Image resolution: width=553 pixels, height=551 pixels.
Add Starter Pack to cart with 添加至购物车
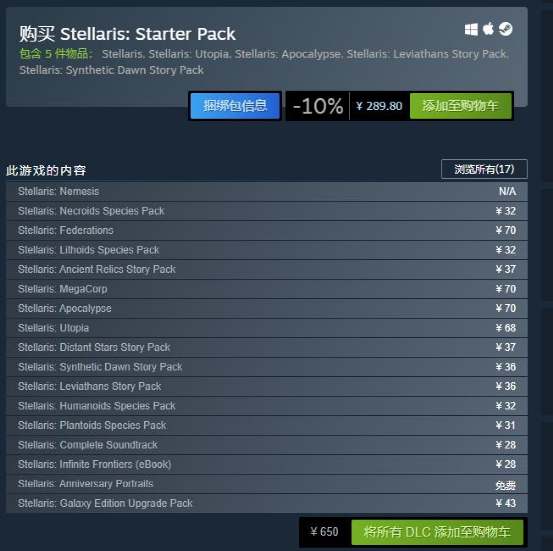coord(461,106)
